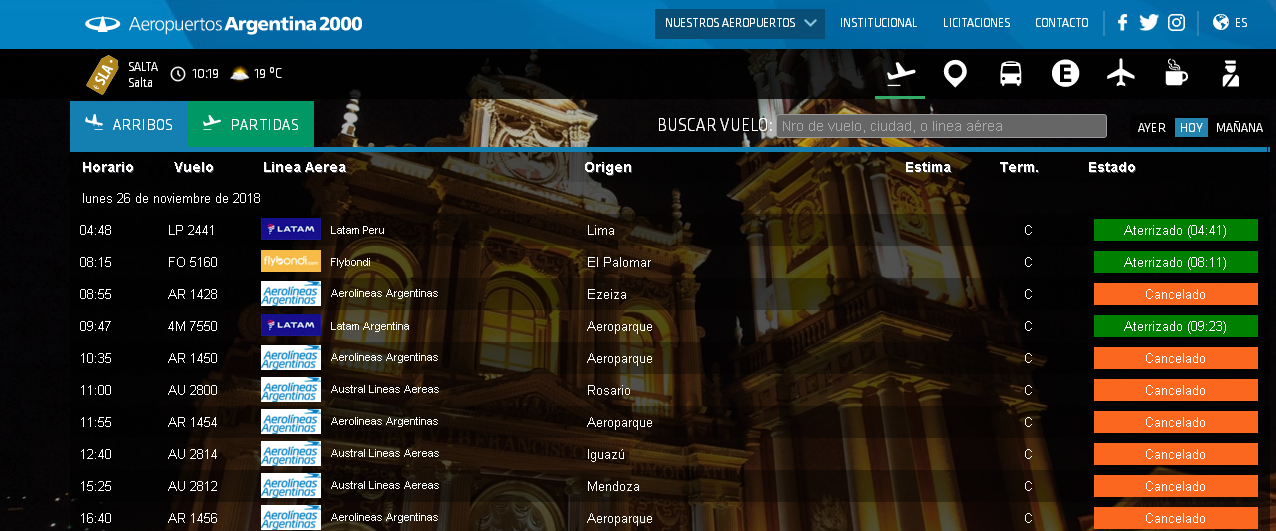Select AYER day filter
The height and width of the screenshot is (531, 1276).
(x=1151, y=128)
